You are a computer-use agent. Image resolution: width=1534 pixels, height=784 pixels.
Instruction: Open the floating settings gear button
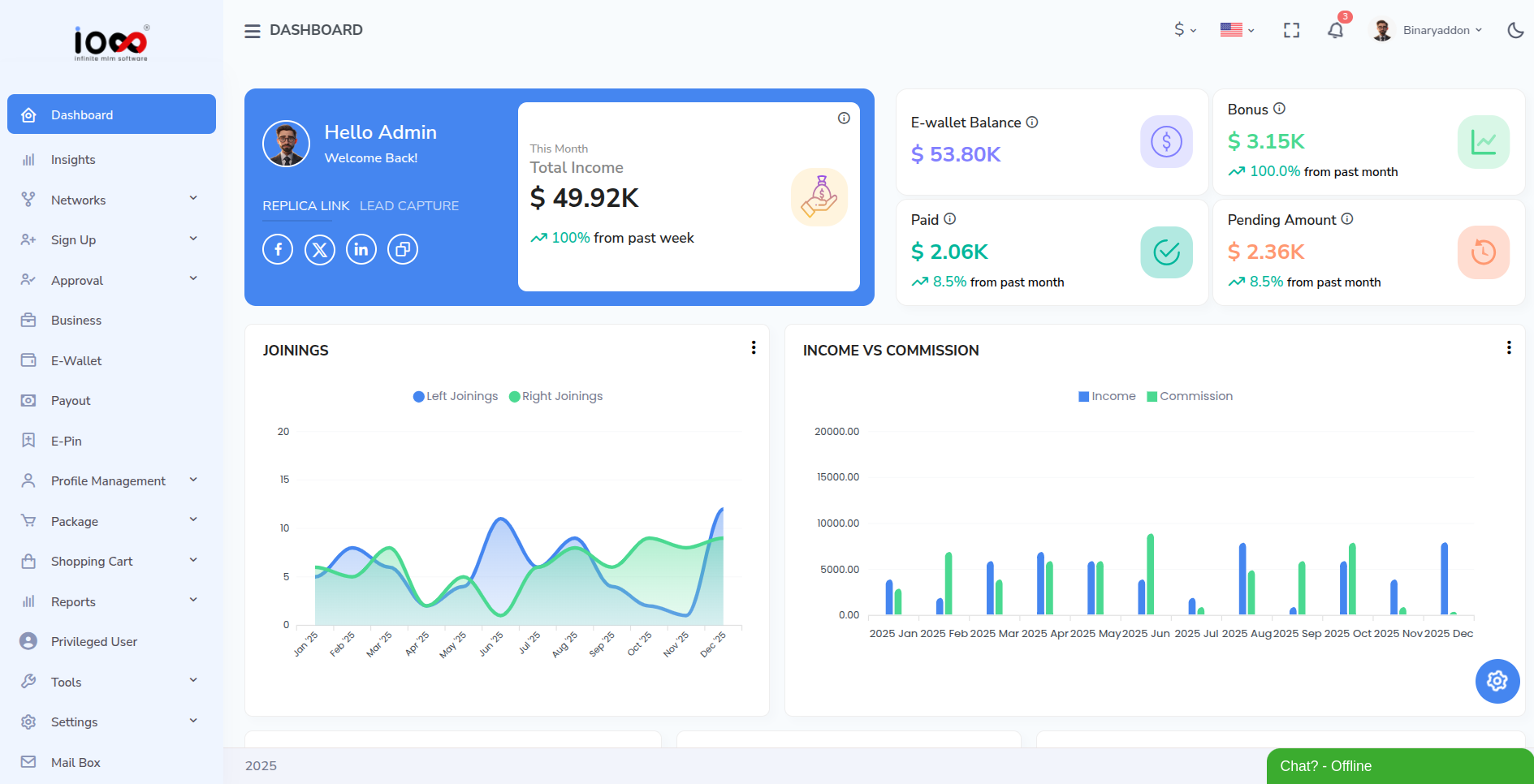(1497, 681)
